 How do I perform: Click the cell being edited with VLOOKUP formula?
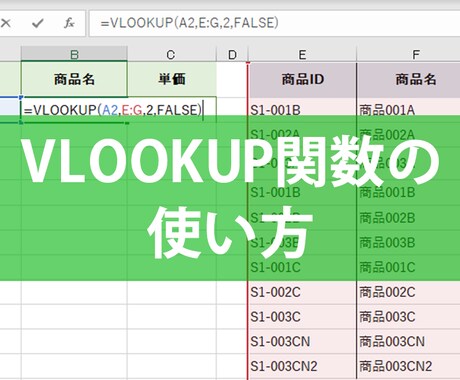pyautogui.click(x=74, y=110)
